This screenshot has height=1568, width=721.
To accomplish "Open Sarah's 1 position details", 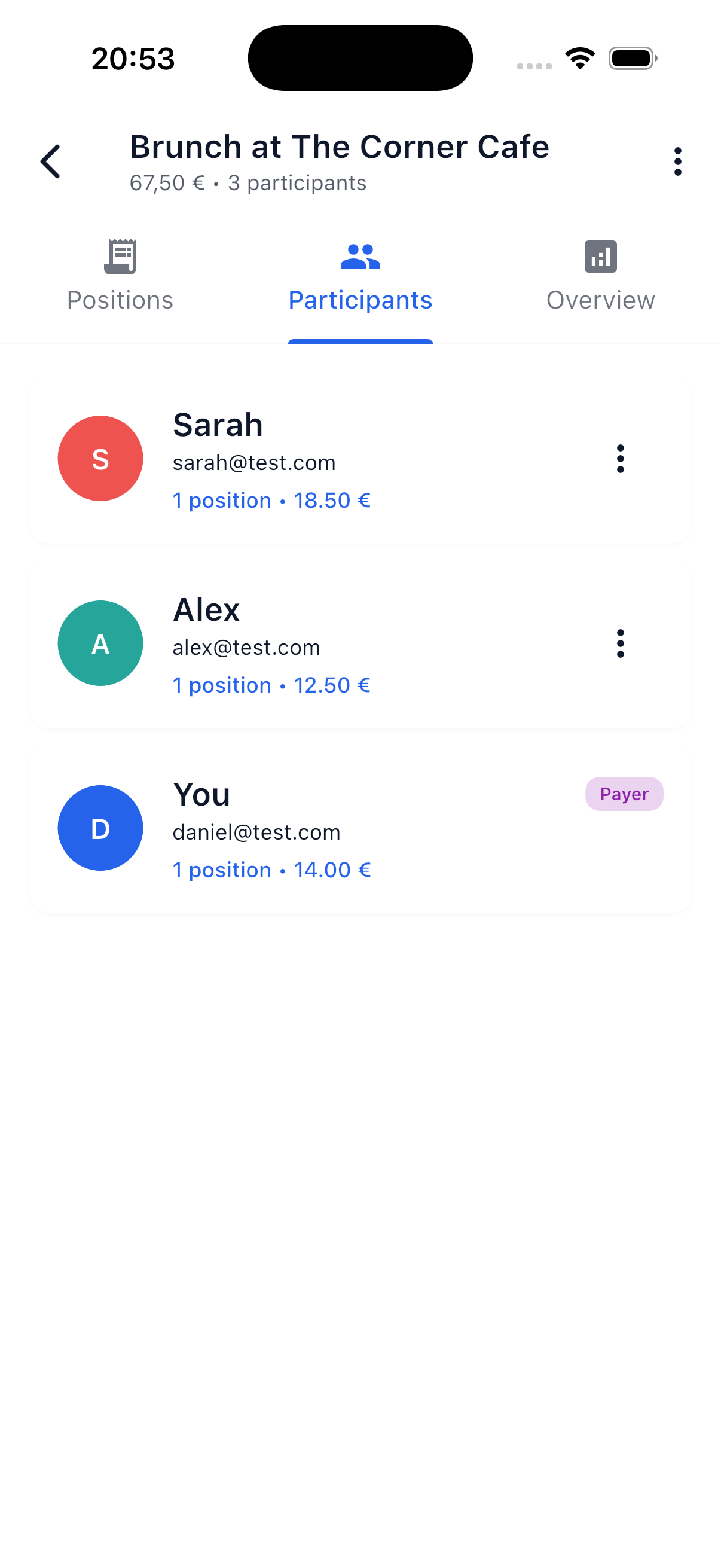I will coord(222,500).
